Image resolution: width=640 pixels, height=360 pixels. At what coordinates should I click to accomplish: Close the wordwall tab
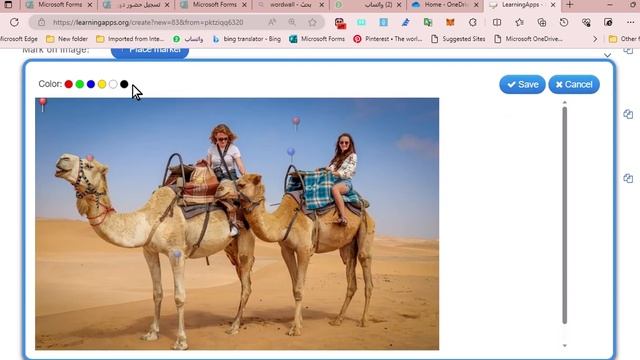coord(322,5)
